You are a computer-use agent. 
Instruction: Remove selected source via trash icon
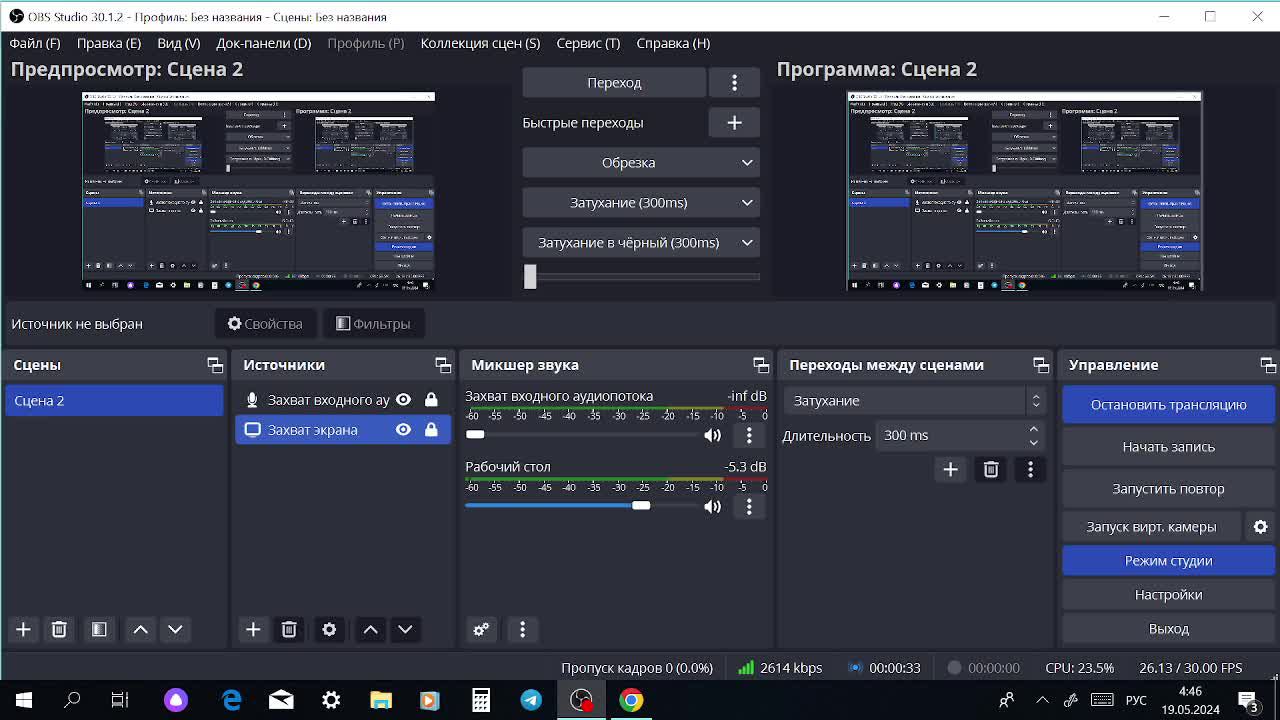pos(289,629)
